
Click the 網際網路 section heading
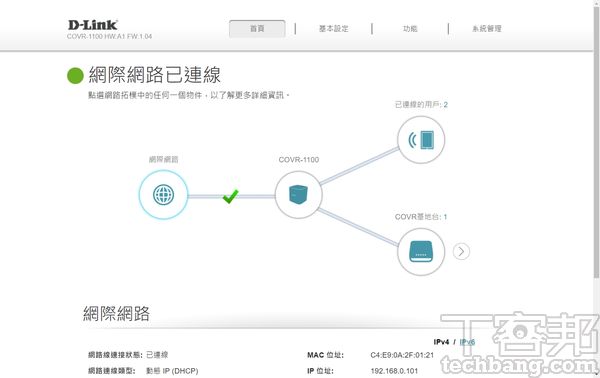[x=116, y=314]
